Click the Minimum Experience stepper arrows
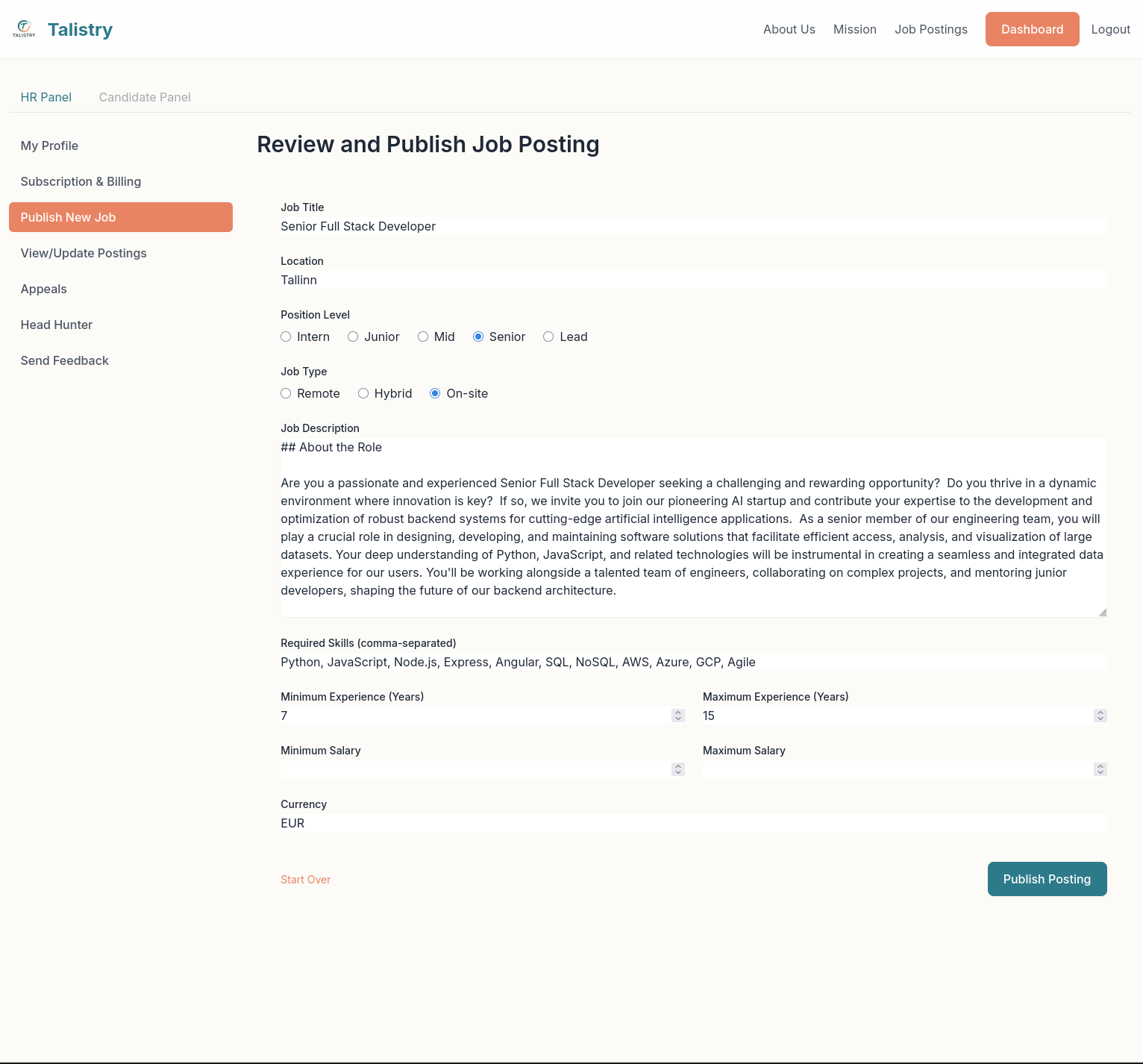This screenshot has width=1143, height=1064. [677, 716]
